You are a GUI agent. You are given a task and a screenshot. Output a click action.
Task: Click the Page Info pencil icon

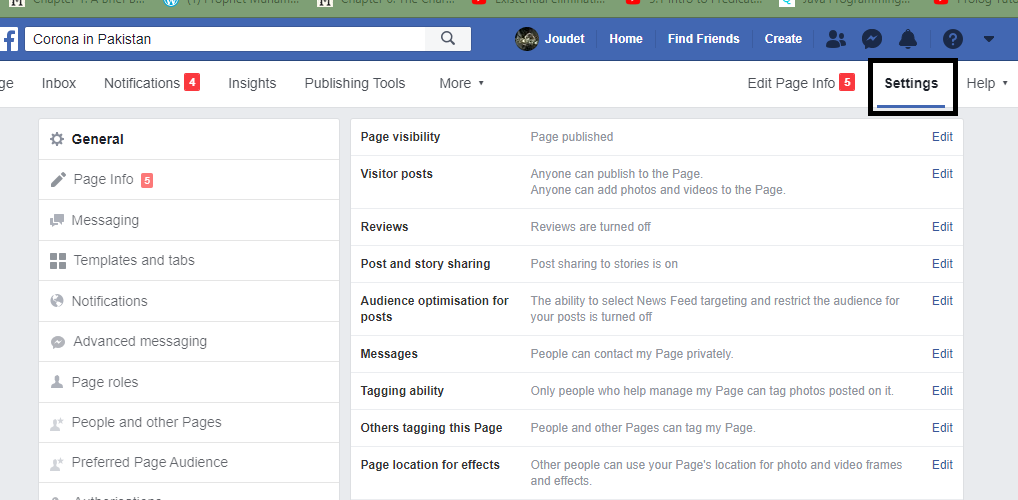tap(58, 179)
